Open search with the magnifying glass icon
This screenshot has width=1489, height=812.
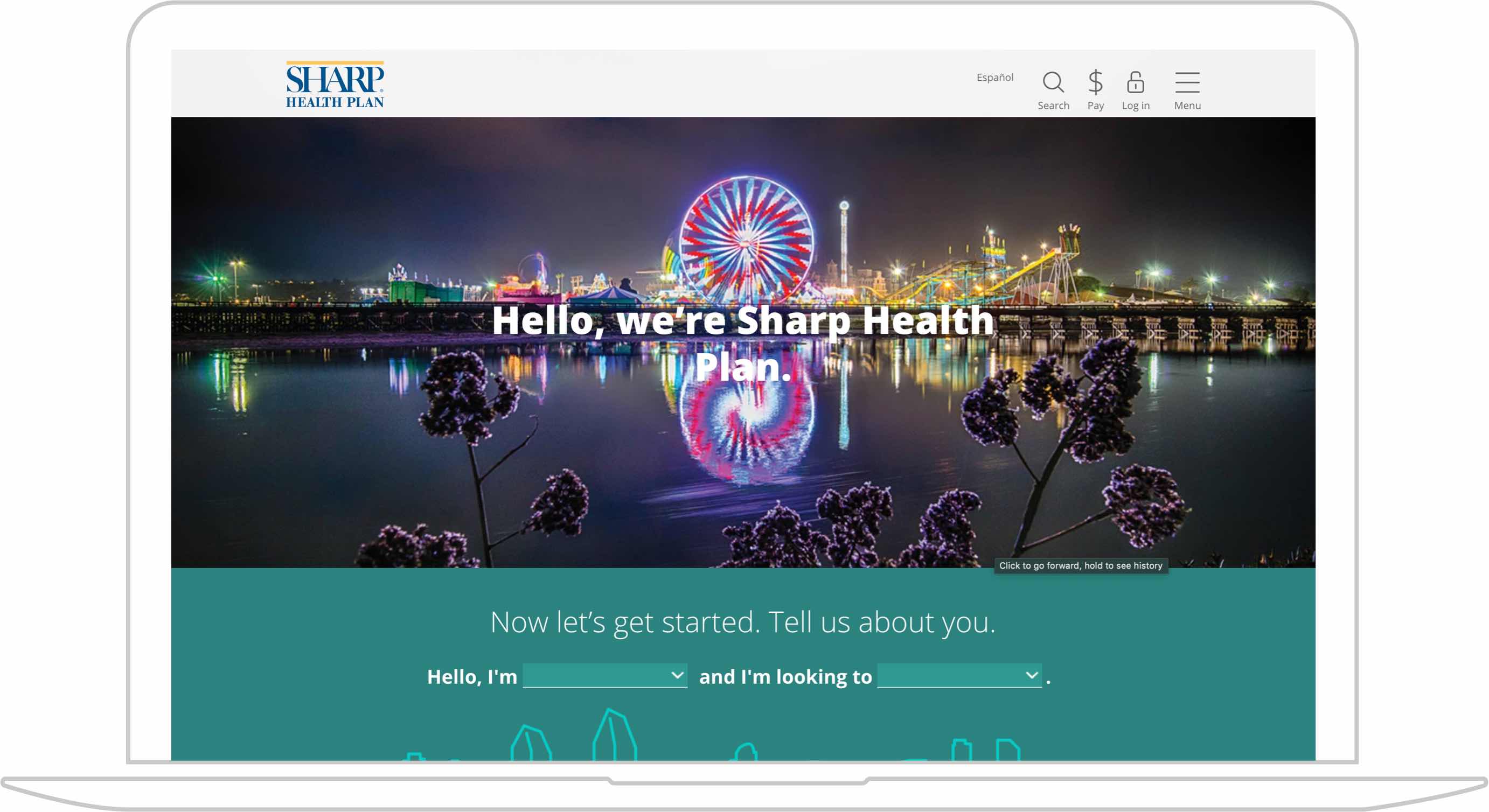1053,82
